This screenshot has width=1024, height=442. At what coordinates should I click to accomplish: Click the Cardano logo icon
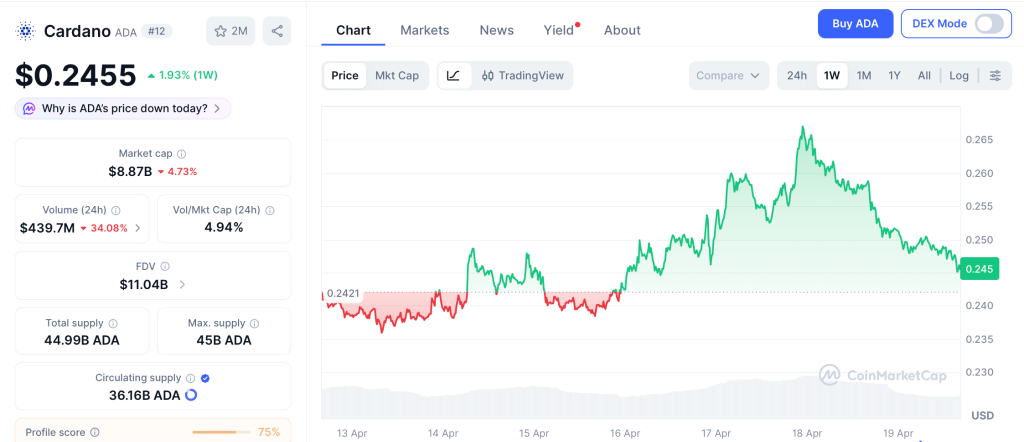coord(26,31)
